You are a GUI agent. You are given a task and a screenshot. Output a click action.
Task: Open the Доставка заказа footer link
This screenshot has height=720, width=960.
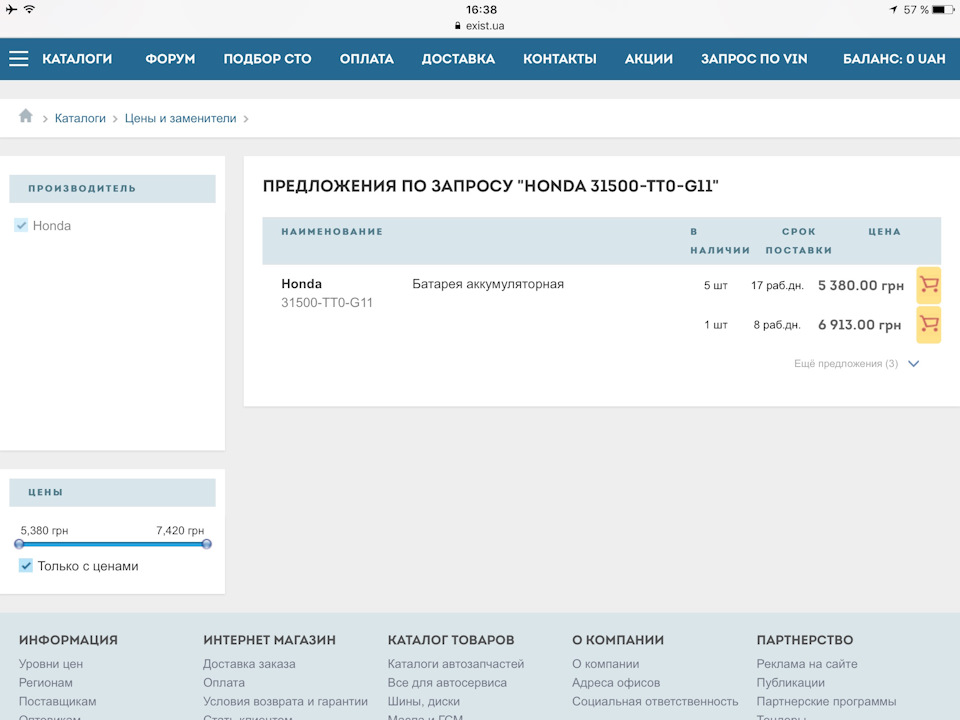coord(249,664)
